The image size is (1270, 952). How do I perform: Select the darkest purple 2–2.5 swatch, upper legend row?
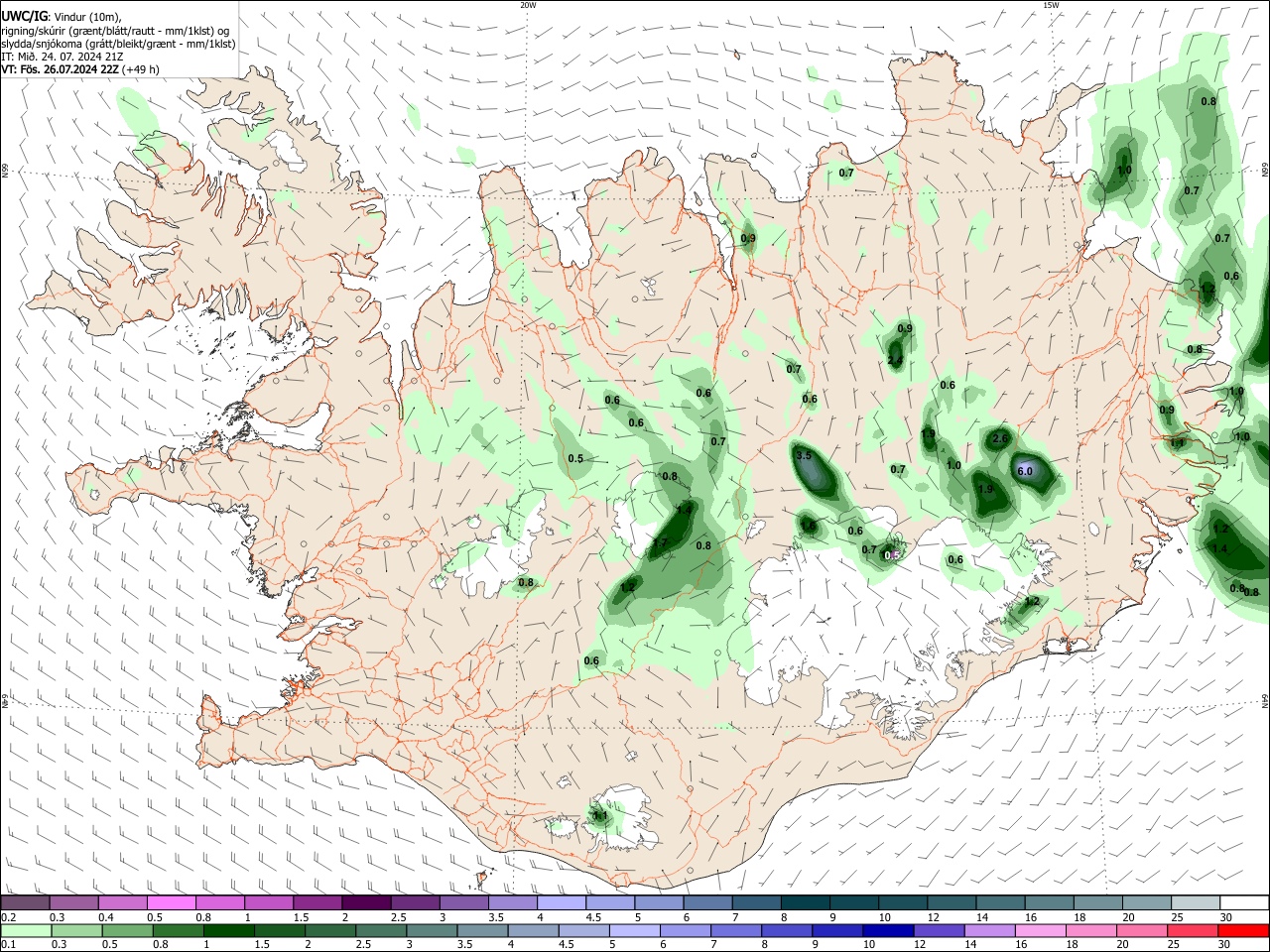point(365,903)
